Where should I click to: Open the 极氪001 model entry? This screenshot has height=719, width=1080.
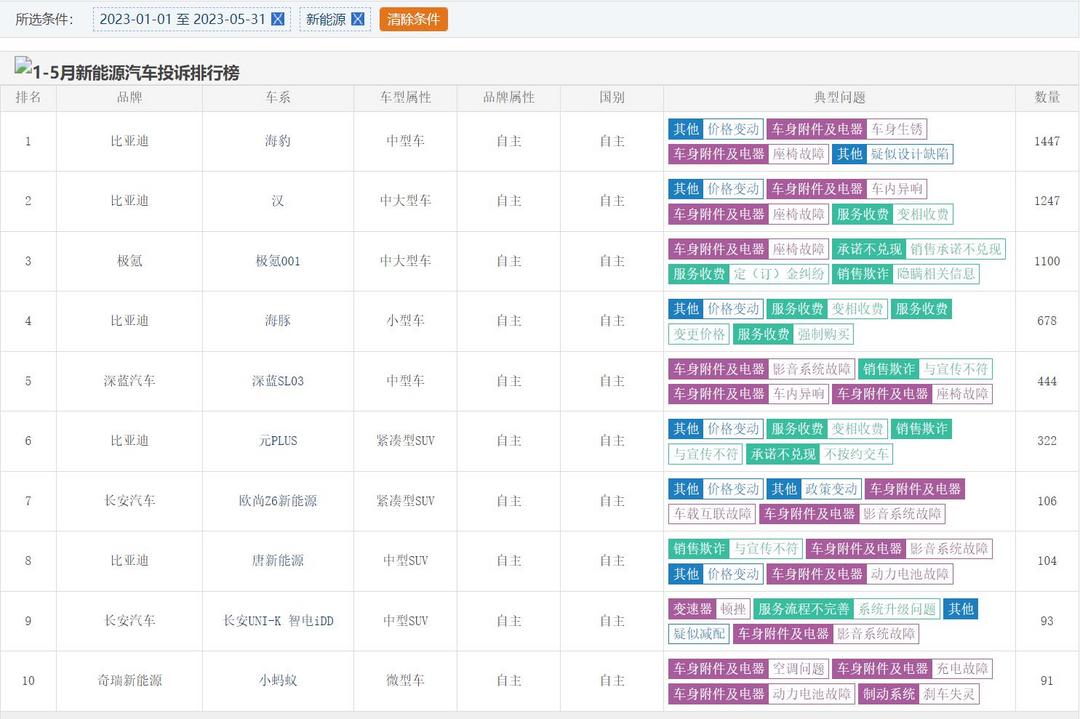(278, 261)
